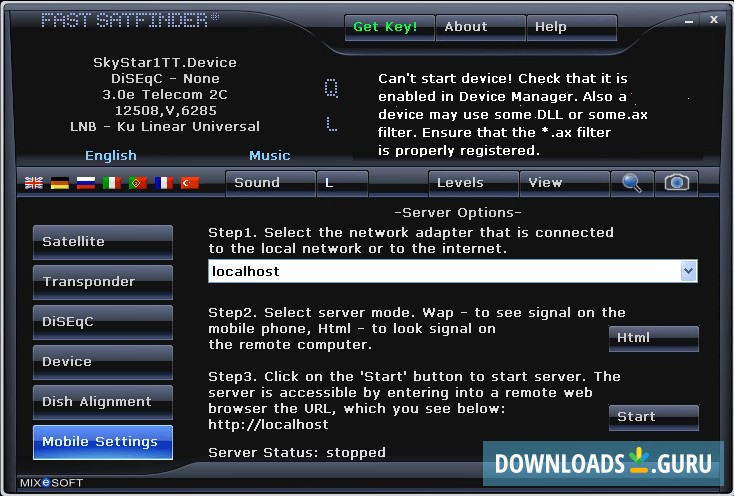Minimize the Fast Satfinder window
The image size is (734, 496).
[x=689, y=21]
